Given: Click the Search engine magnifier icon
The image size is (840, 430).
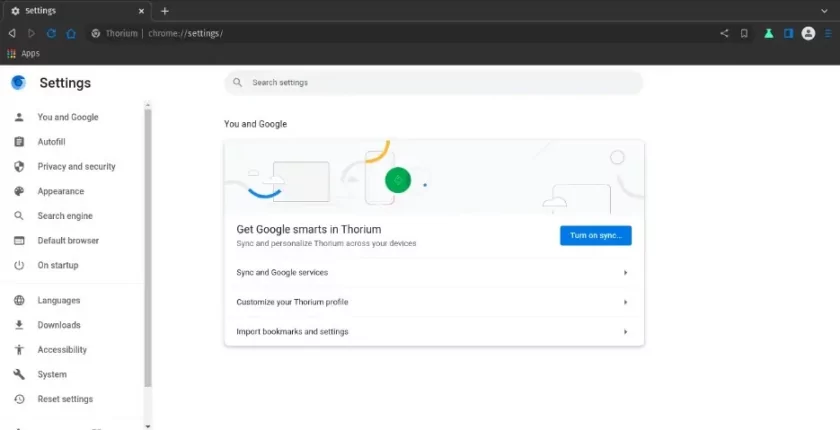Looking at the screenshot, I should [19, 216].
